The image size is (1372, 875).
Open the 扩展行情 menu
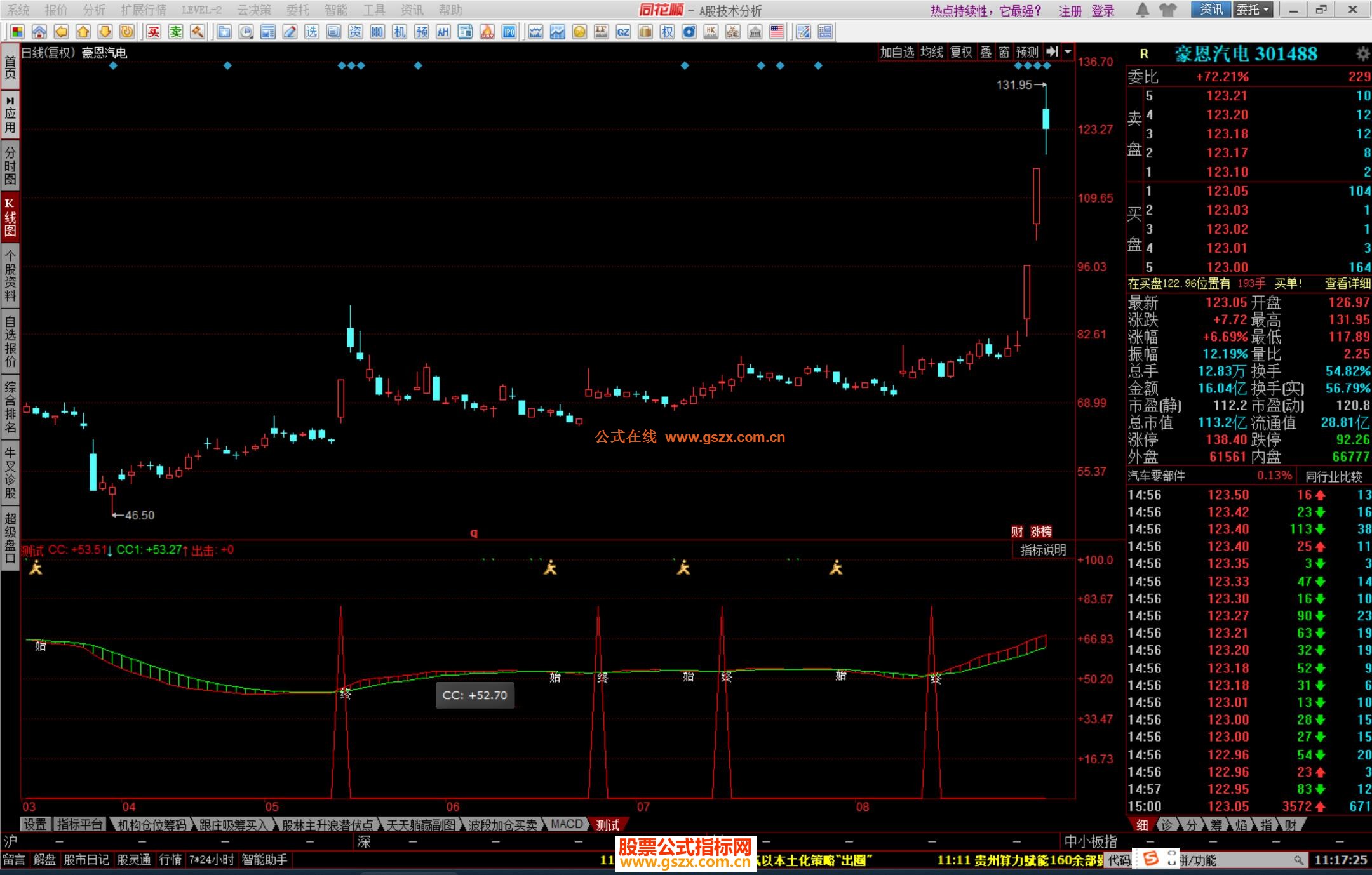tap(144, 10)
